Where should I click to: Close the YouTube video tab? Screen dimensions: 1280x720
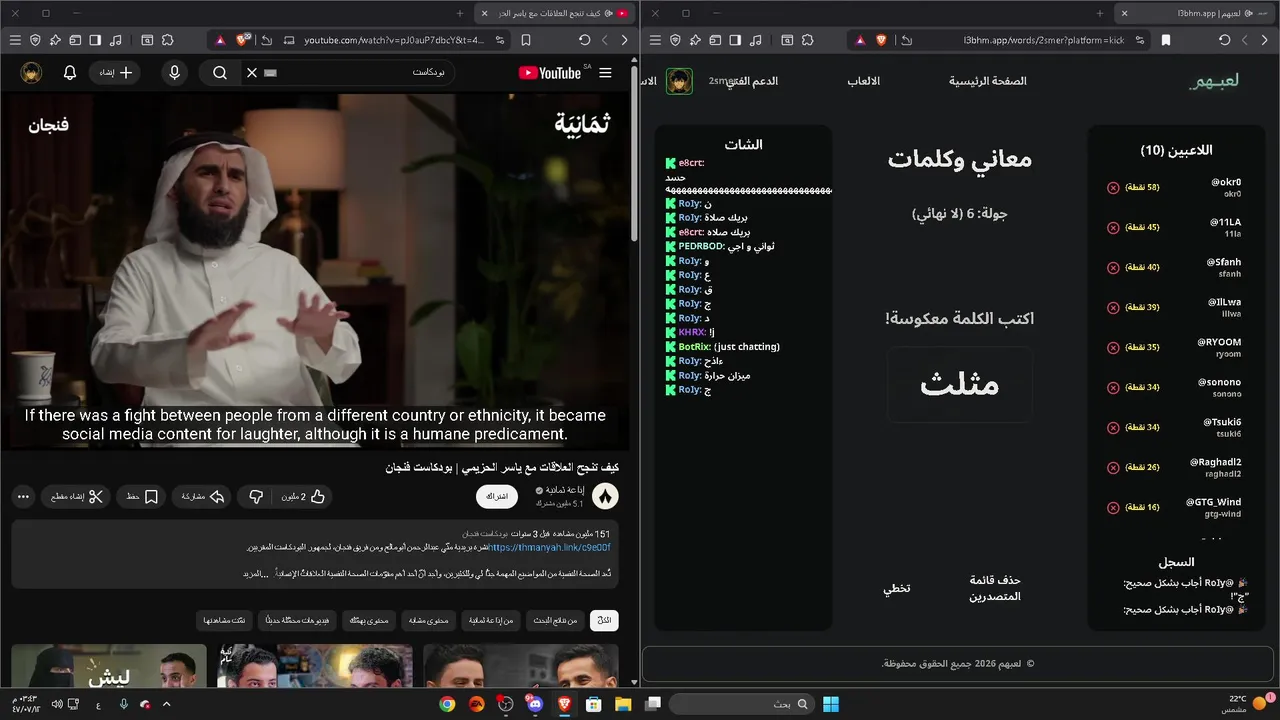484,13
